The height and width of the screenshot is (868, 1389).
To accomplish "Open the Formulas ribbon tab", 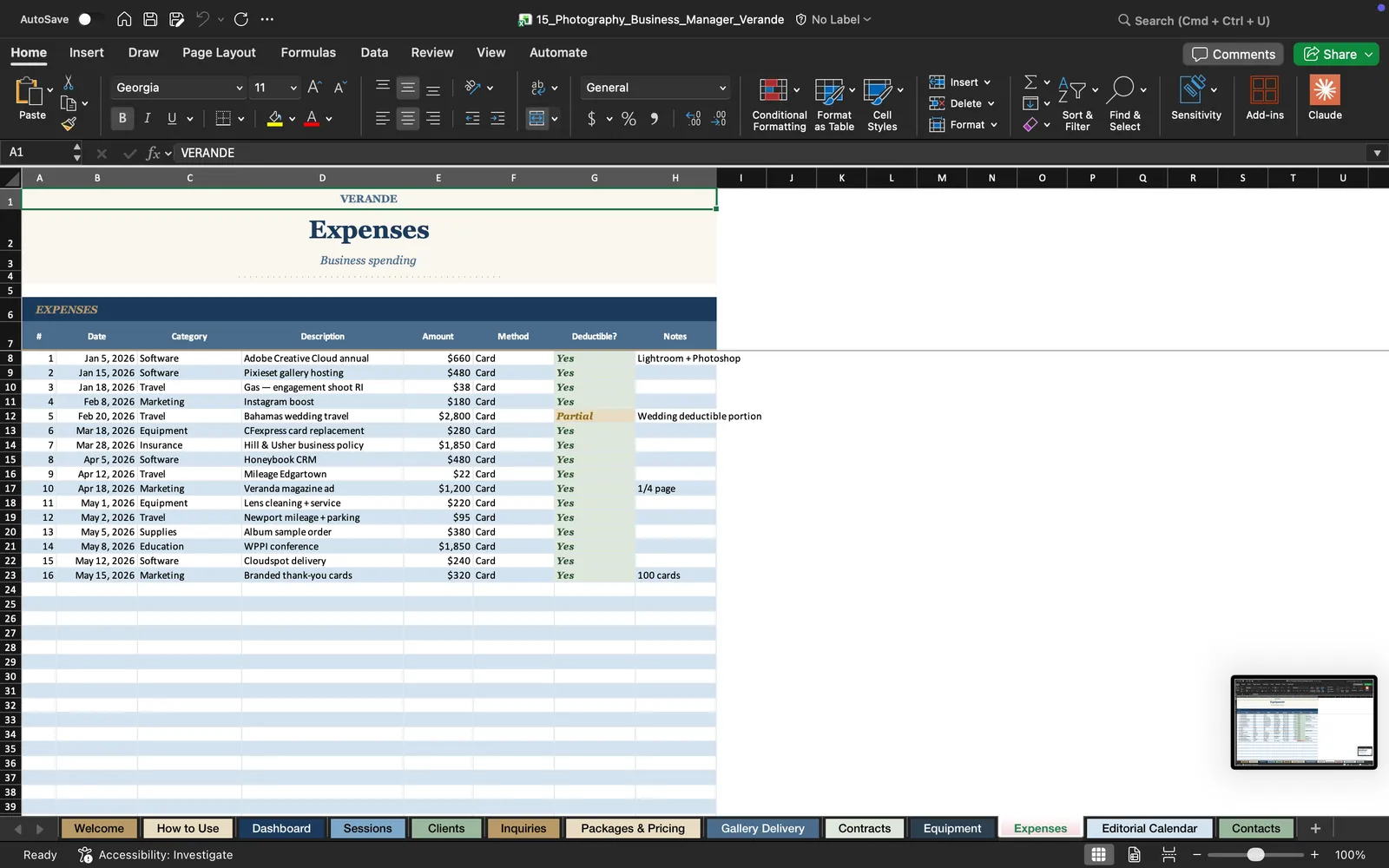I will (308, 52).
